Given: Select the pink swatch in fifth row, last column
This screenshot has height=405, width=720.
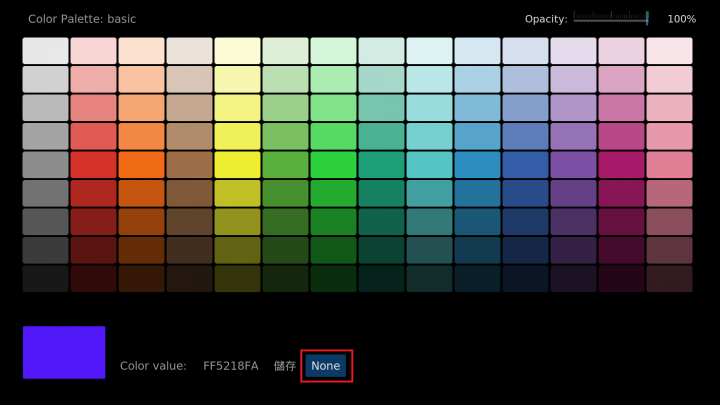Looking at the screenshot, I should point(669,164).
